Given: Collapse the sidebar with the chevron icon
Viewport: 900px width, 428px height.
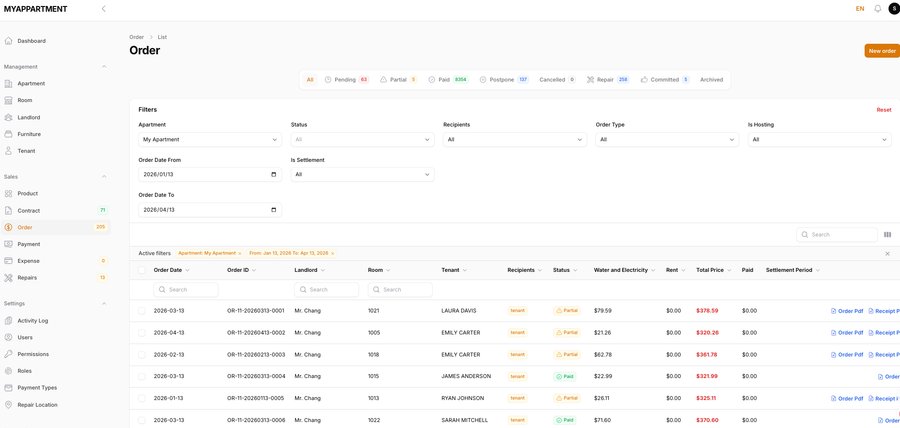Looking at the screenshot, I should (x=103, y=9).
